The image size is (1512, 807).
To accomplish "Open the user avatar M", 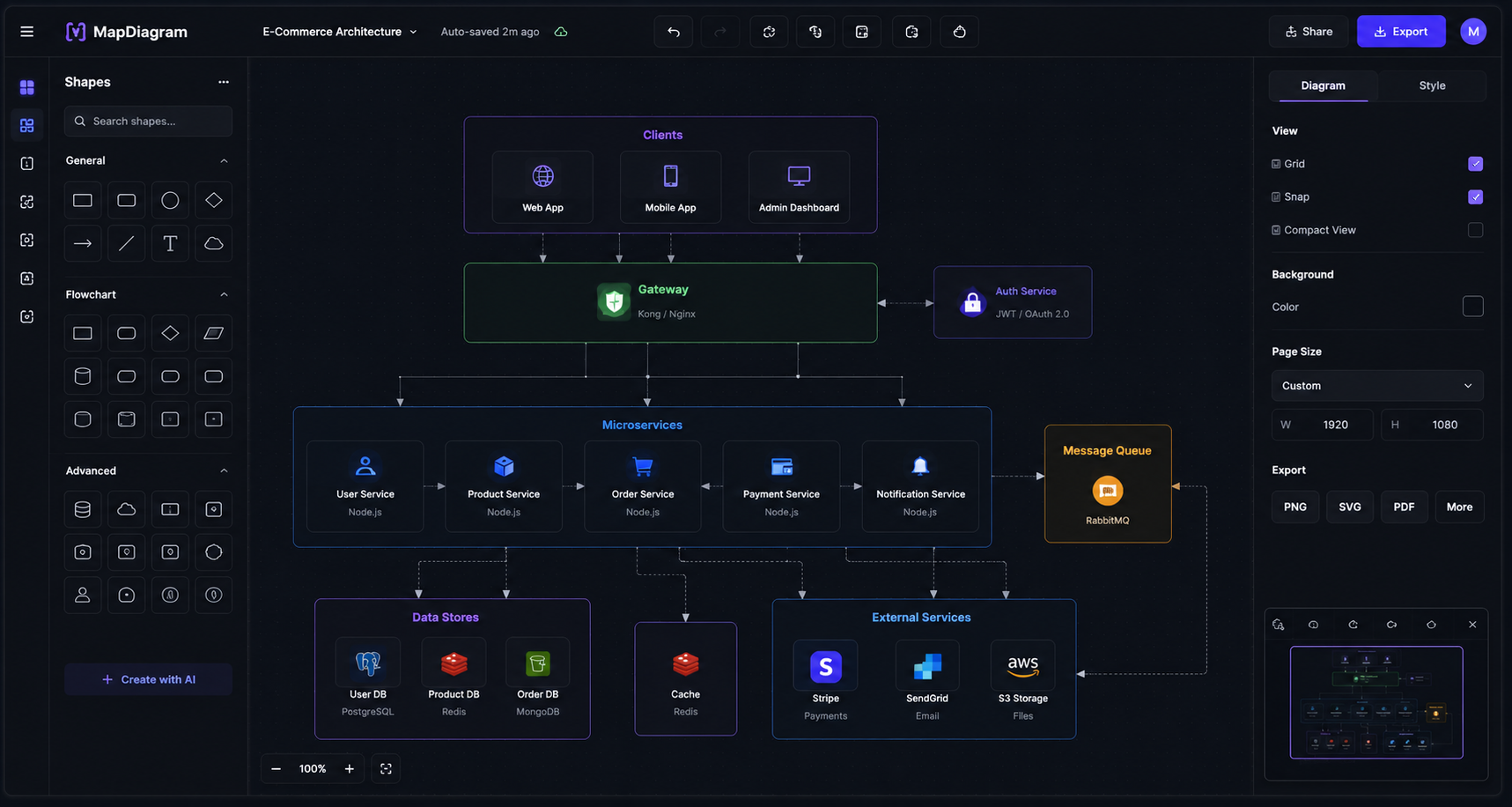I will [x=1473, y=32].
